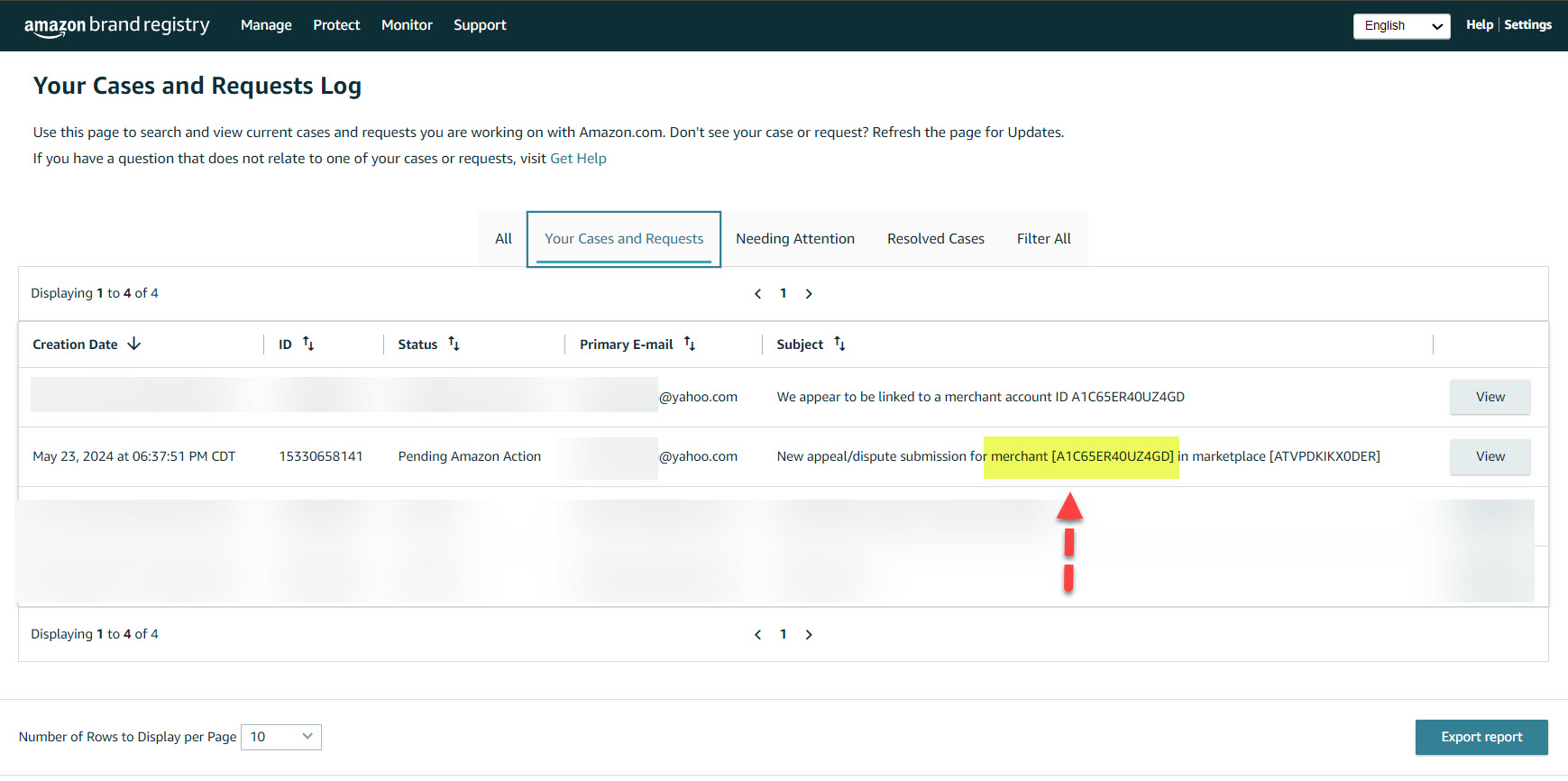Open the Resolved Cases tab
This screenshot has width=1568, height=781.
point(935,239)
